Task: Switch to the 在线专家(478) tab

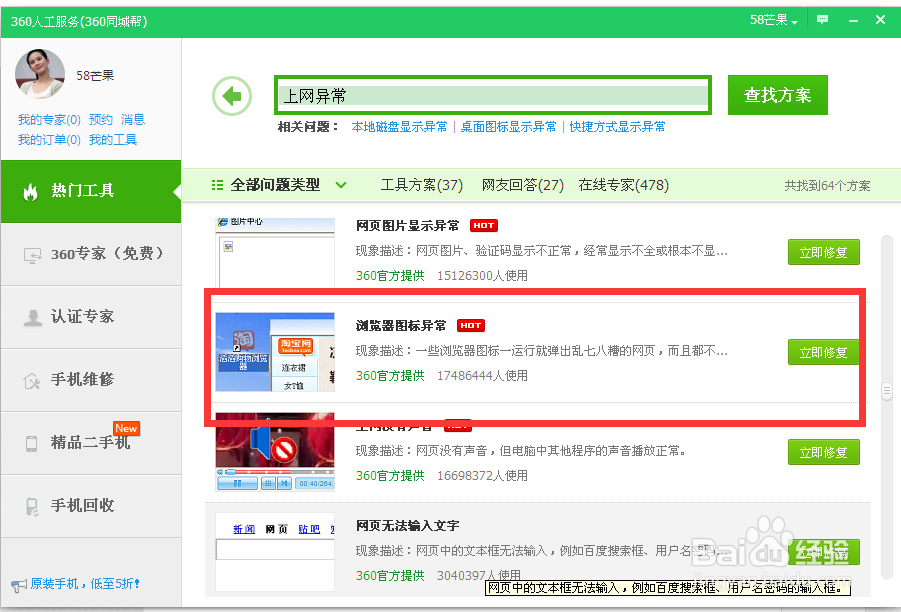Action: tap(623, 185)
